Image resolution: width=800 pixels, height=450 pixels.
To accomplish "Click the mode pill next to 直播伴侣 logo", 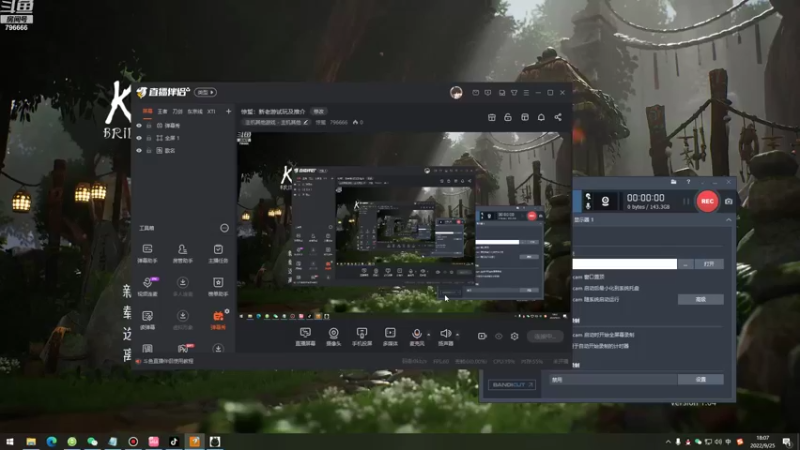I will pos(205,92).
